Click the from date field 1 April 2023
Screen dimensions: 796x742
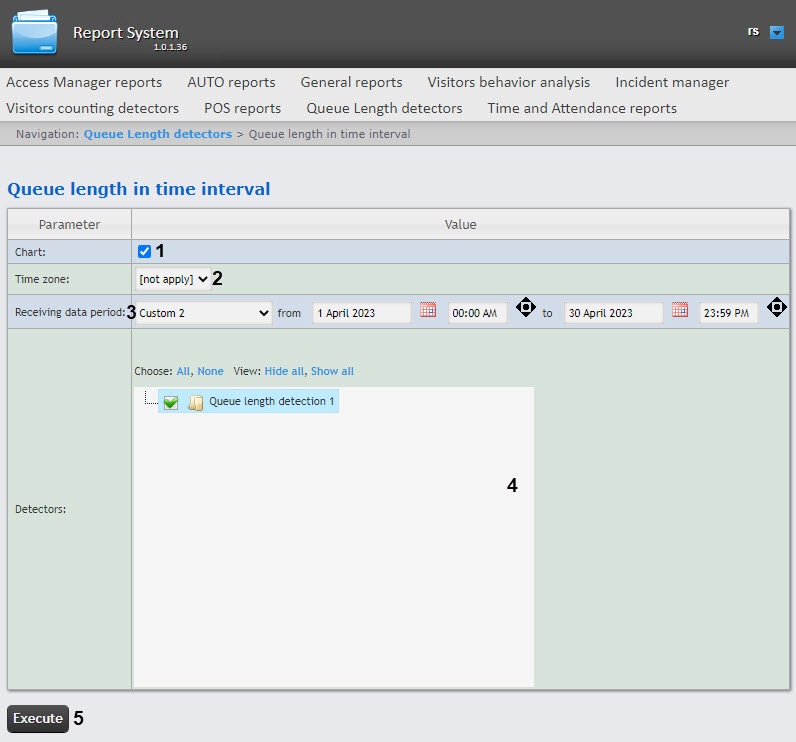coord(361,313)
